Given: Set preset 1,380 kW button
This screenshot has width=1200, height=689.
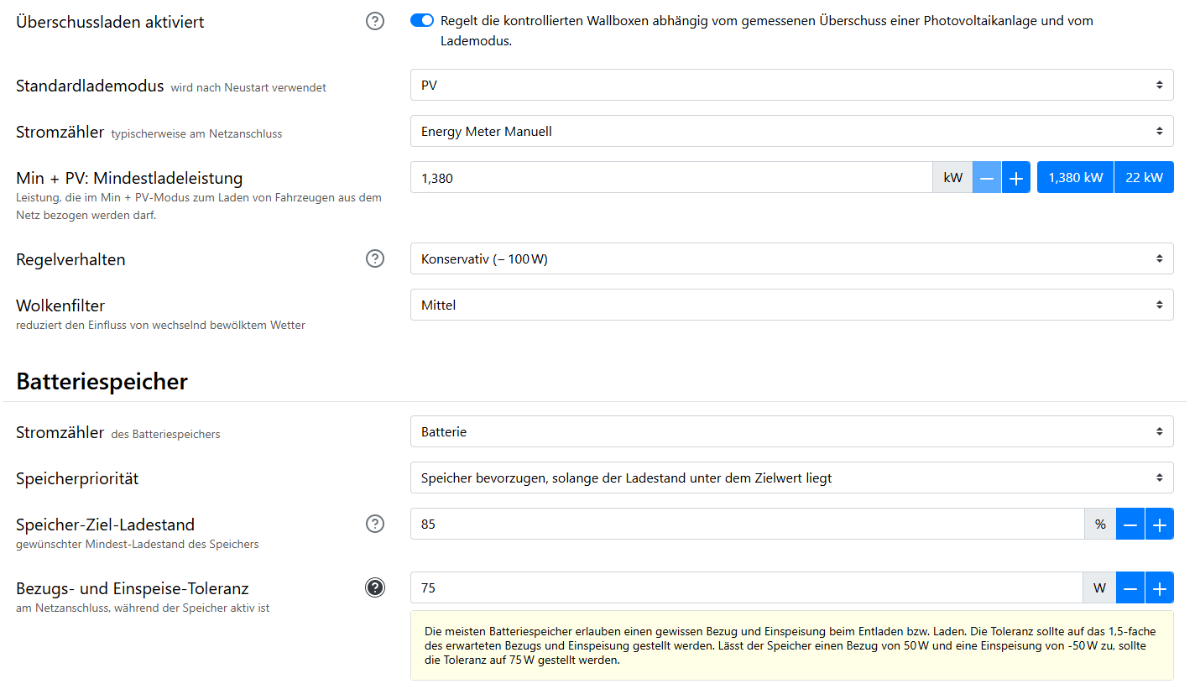Looking at the screenshot, I should [x=1075, y=178].
